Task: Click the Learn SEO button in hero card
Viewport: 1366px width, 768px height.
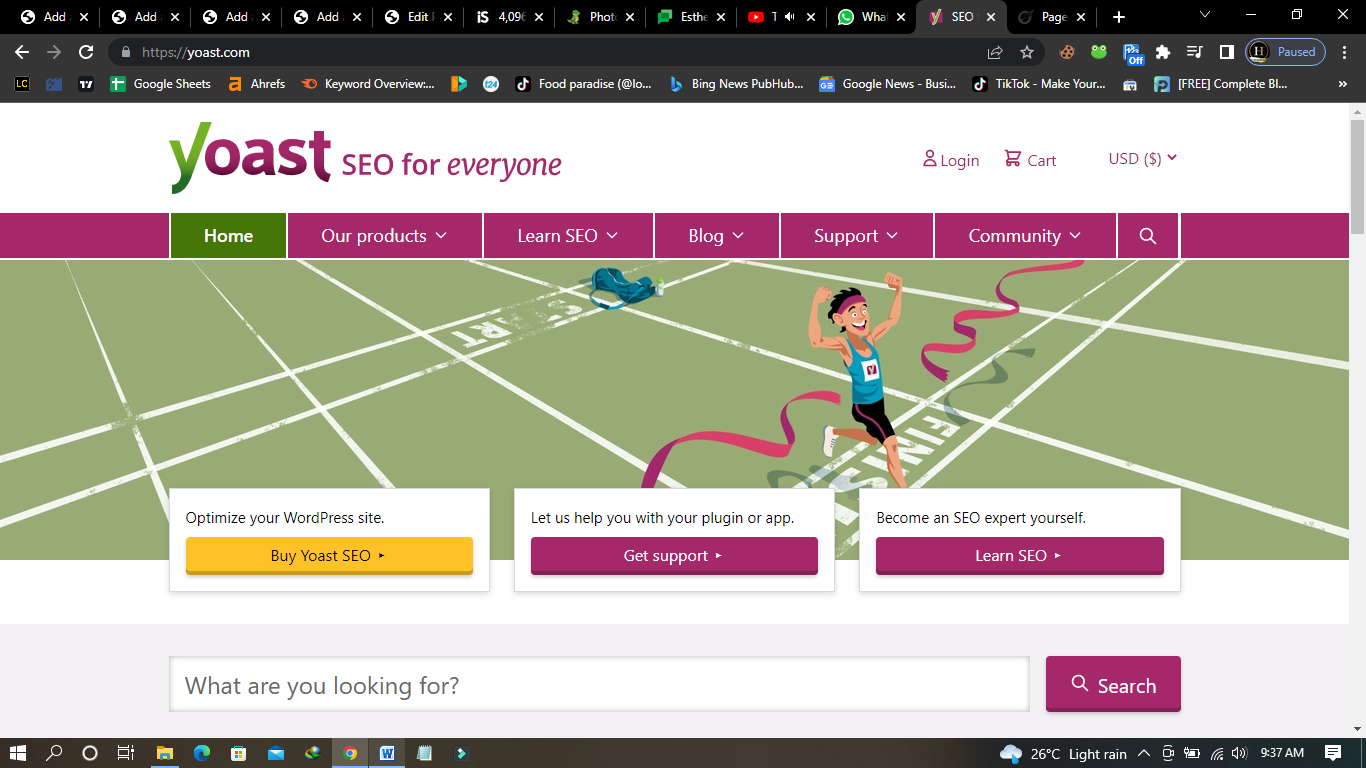Action: (1020, 556)
